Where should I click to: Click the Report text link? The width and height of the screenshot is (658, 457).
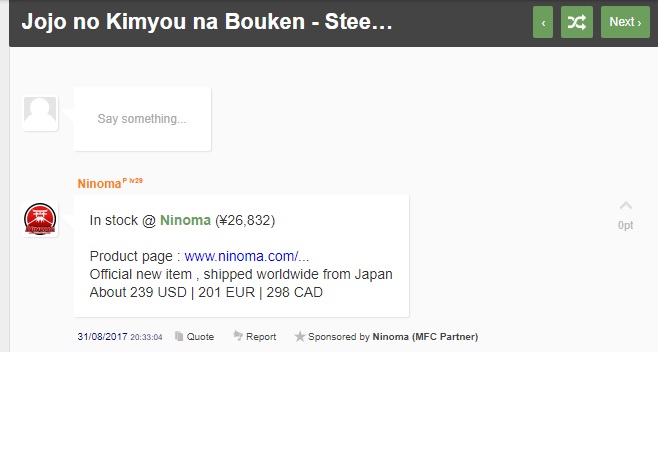point(261,337)
